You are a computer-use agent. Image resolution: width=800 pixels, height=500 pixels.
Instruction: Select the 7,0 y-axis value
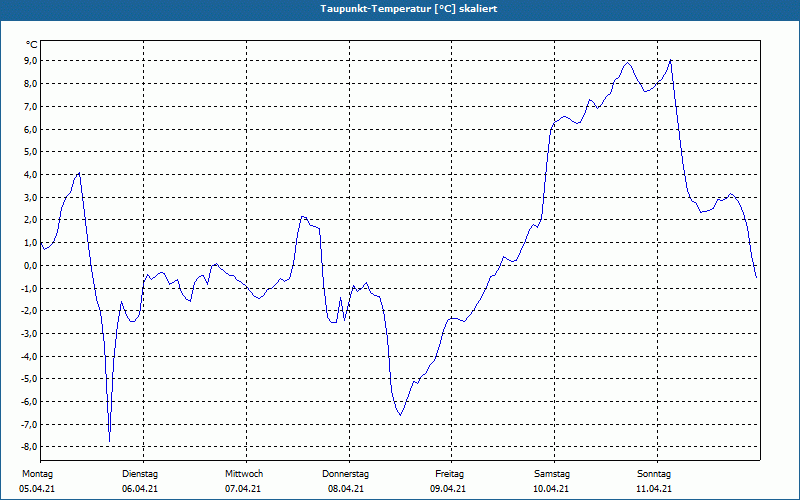(31, 107)
